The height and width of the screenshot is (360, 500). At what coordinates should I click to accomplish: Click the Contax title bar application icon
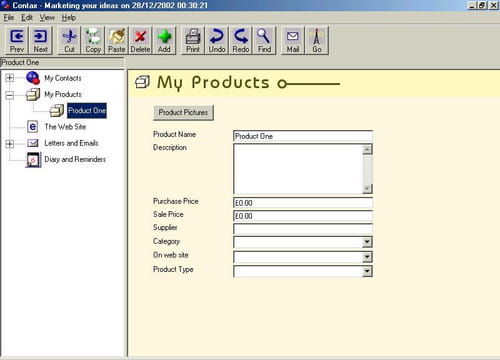click(5, 5)
